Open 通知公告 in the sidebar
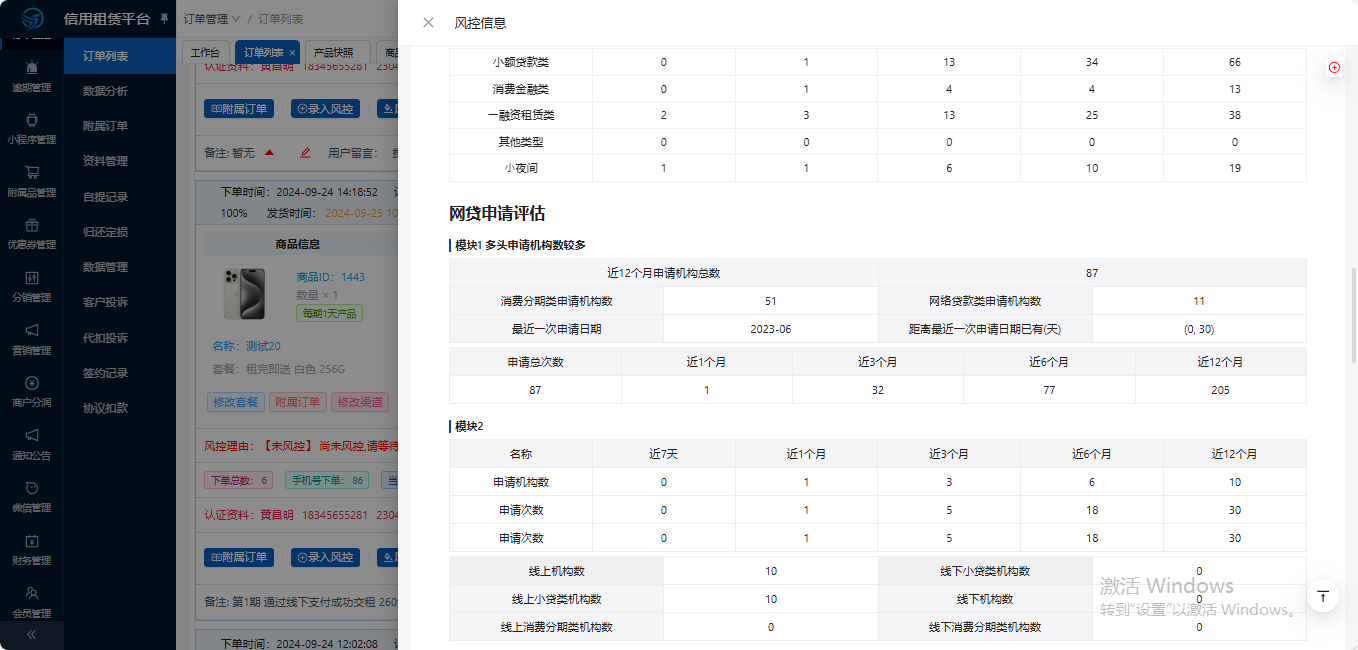The height and width of the screenshot is (650, 1358). (31, 444)
